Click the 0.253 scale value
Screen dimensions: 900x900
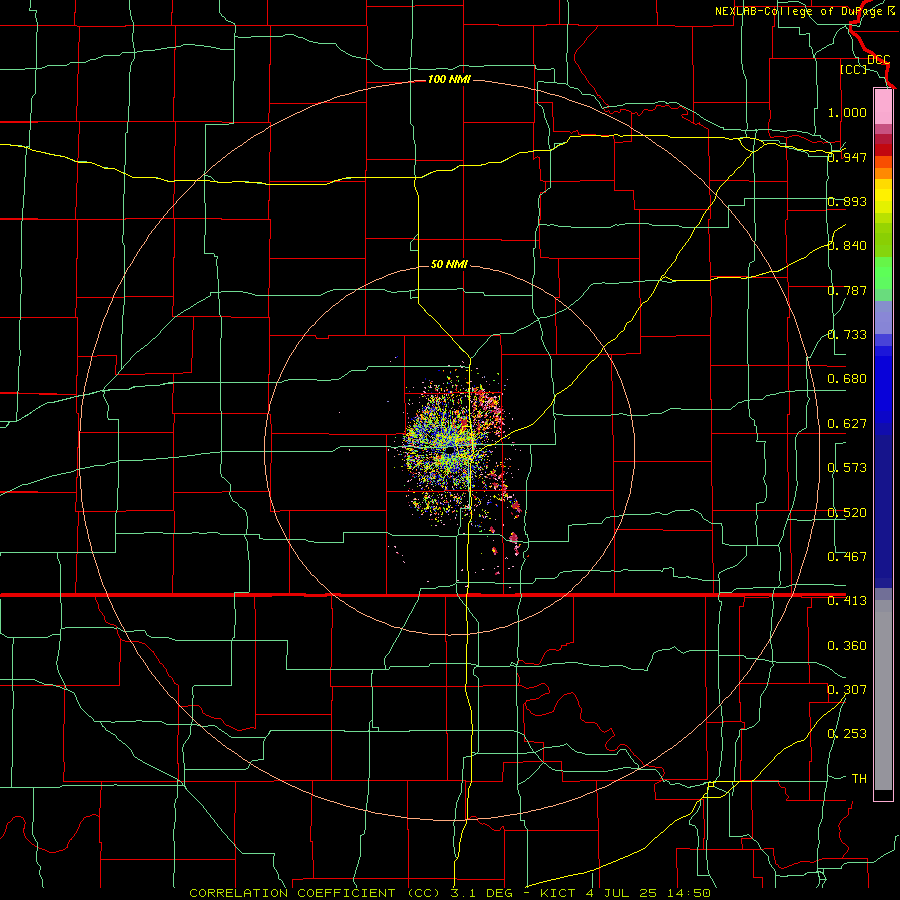[x=847, y=734]
